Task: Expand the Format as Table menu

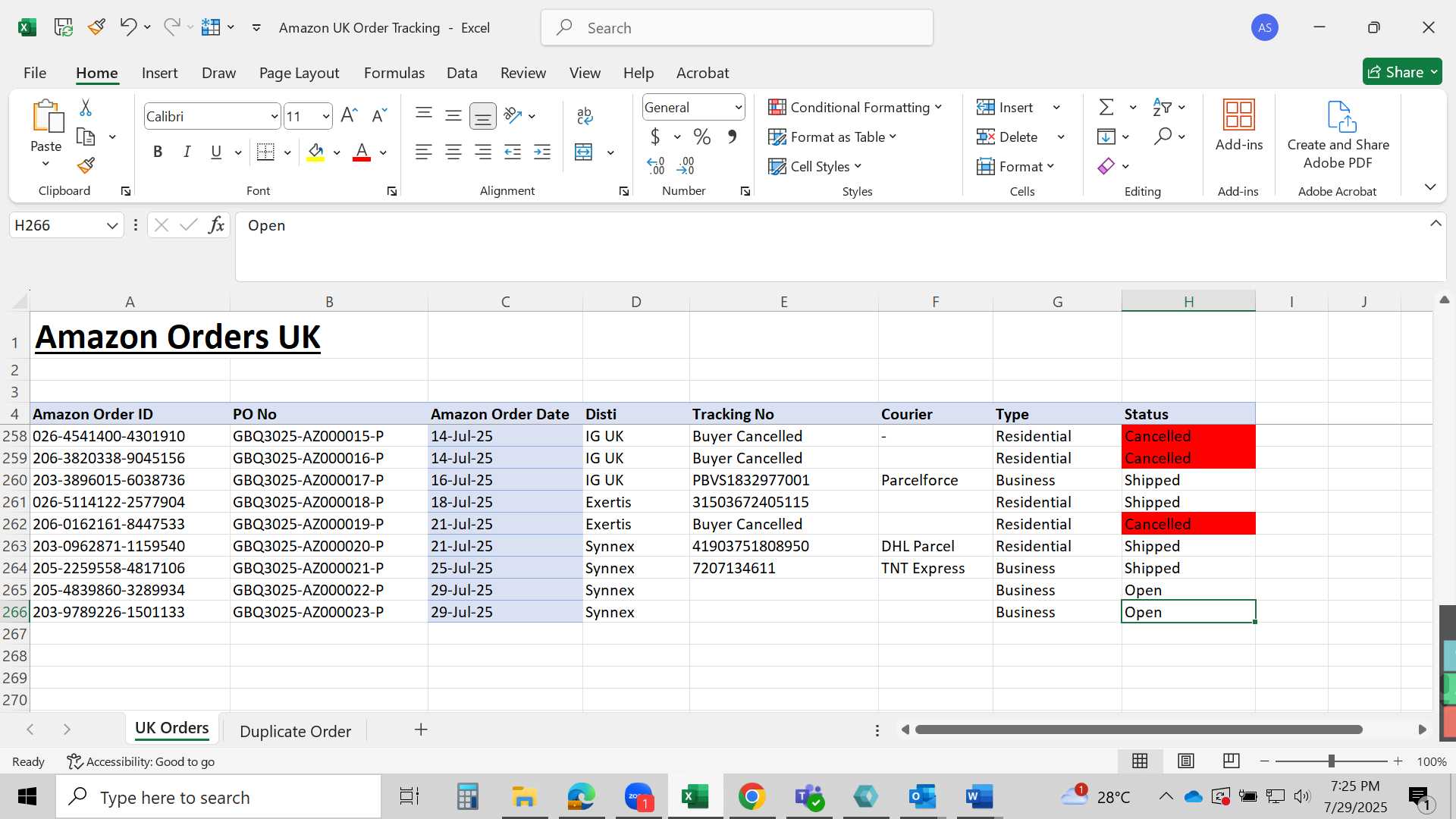Action: pos(893,137)
